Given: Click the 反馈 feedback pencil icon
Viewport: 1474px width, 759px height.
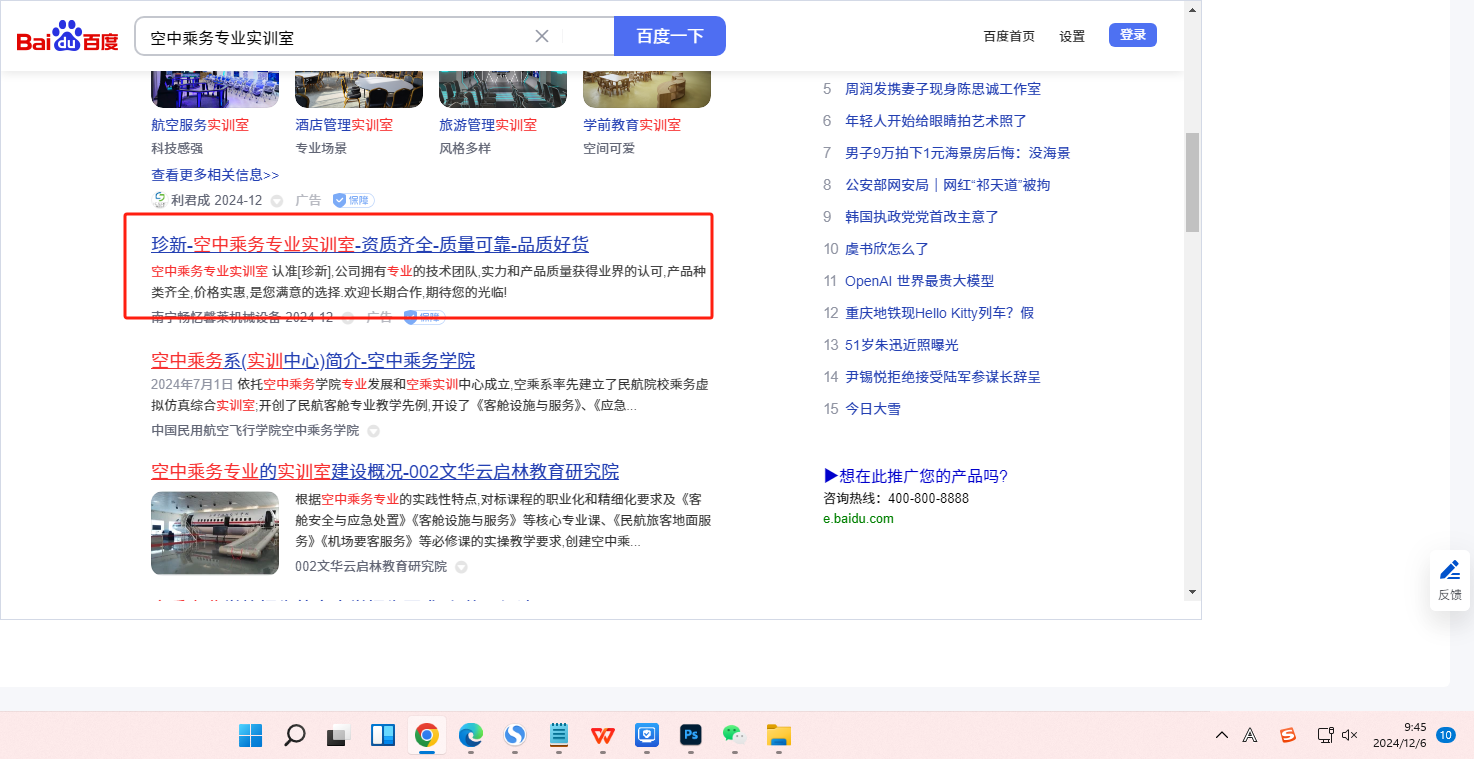Looking at the screenshot, I should tap(1449, 570).
